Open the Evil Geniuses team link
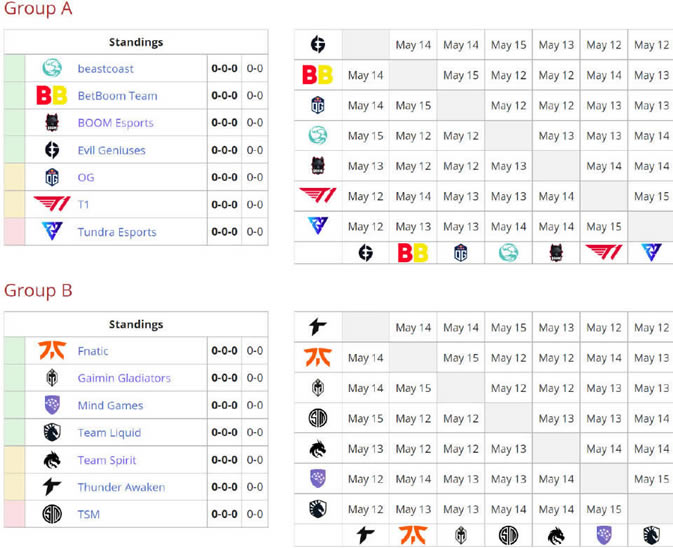This screenshot has width=673, height=548. tap(111, 150)
